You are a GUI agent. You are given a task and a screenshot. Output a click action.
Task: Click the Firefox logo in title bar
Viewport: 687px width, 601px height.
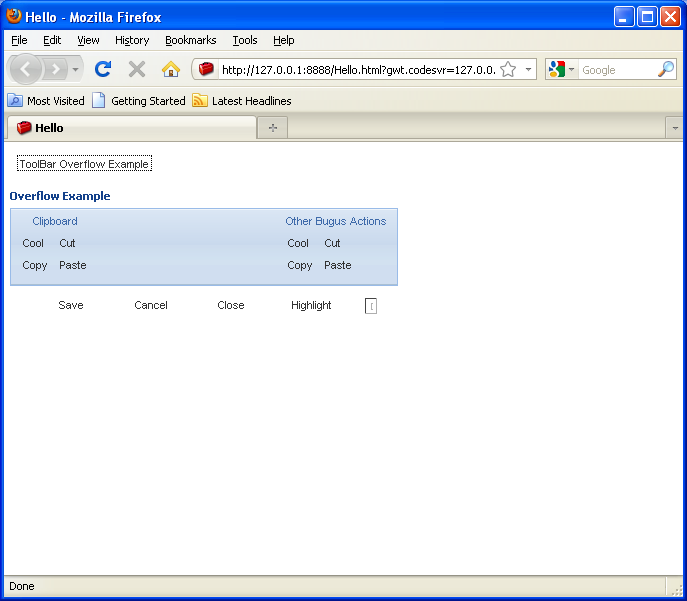(x=14, y=16)
